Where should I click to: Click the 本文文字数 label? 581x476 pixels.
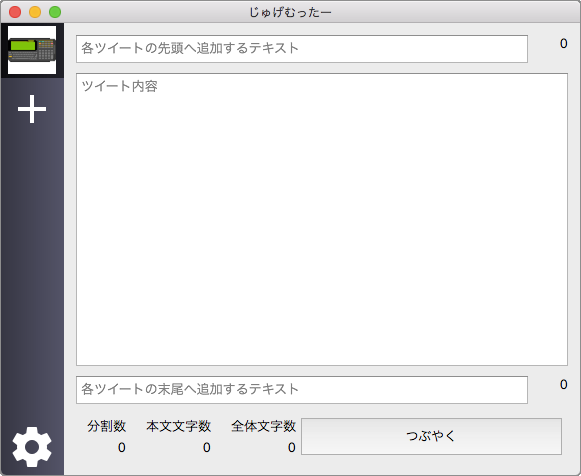click(x=179, y=426)
